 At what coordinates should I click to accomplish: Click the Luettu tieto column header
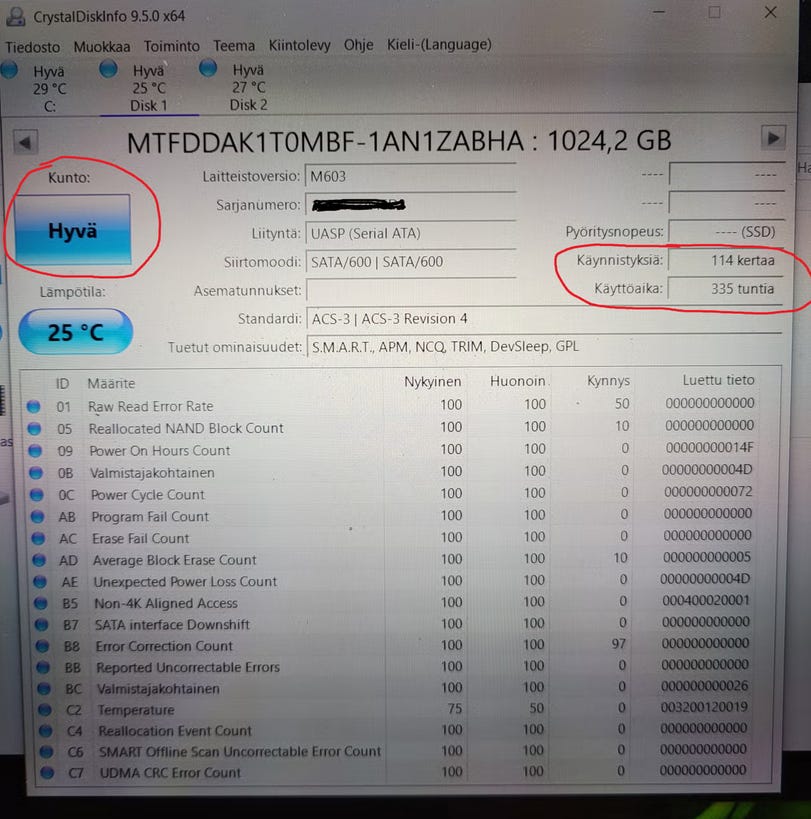pos(718,380)
